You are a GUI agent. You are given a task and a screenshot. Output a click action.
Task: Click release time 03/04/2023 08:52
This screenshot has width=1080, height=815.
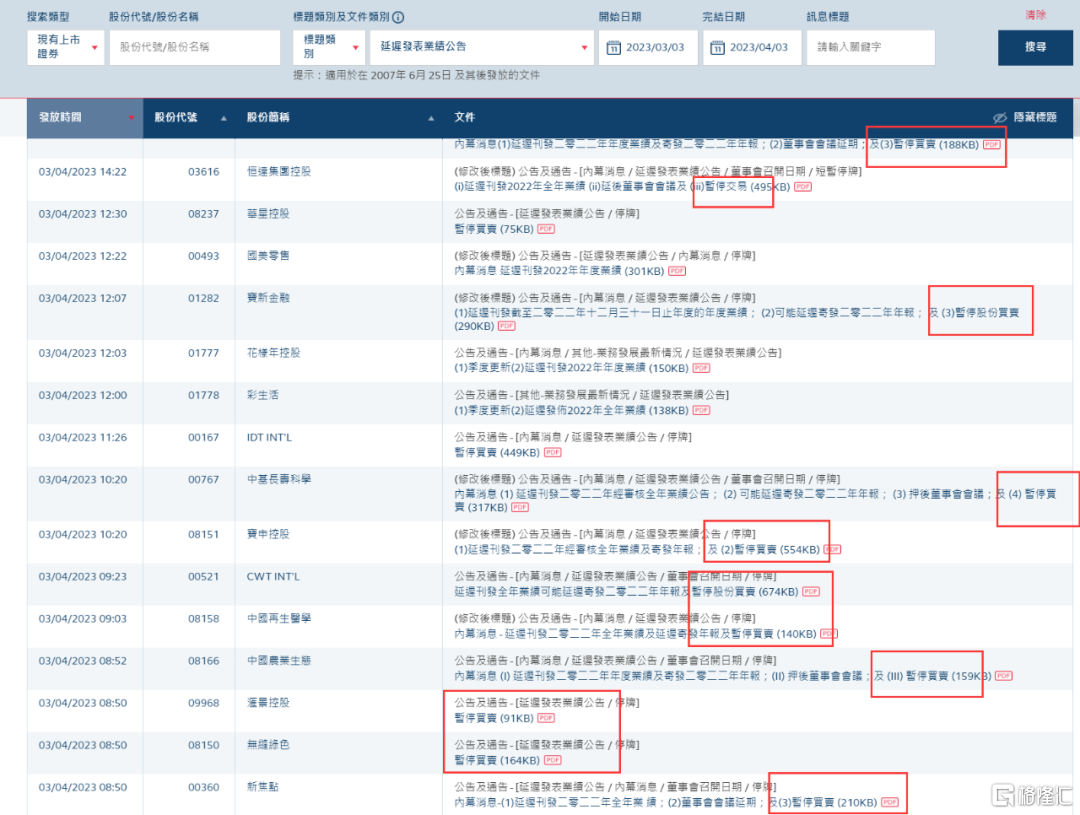[83, 660]
